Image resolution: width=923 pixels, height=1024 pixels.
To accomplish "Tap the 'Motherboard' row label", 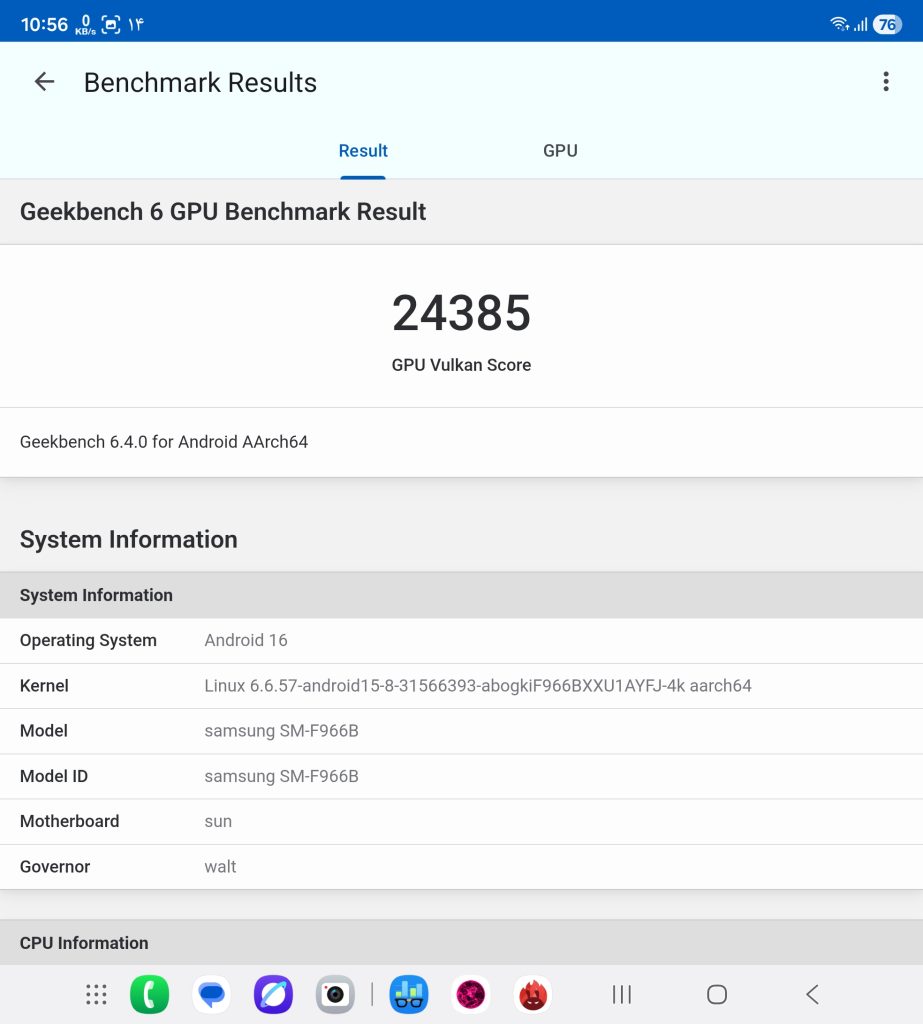I will [x=69, y=822].
